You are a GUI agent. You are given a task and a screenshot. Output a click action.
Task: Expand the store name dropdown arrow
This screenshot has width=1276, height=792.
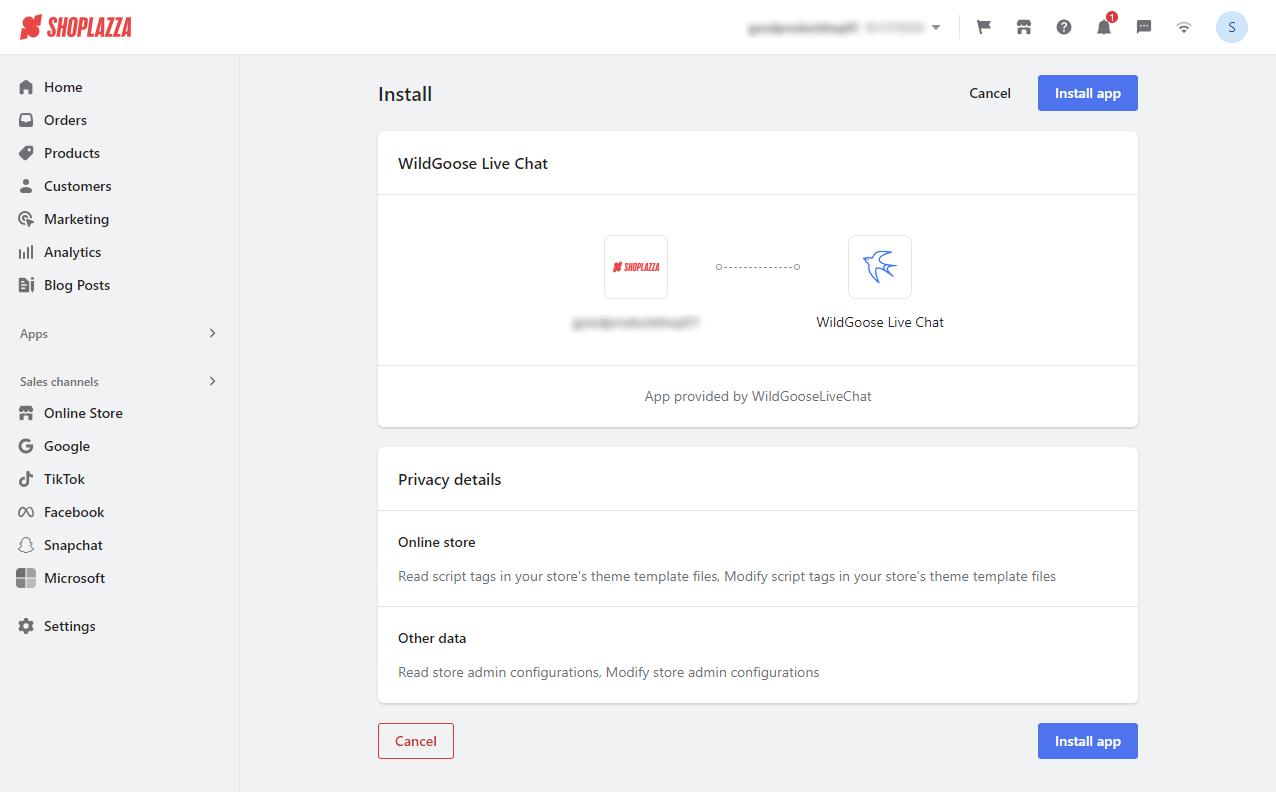[x=936, y=27]
